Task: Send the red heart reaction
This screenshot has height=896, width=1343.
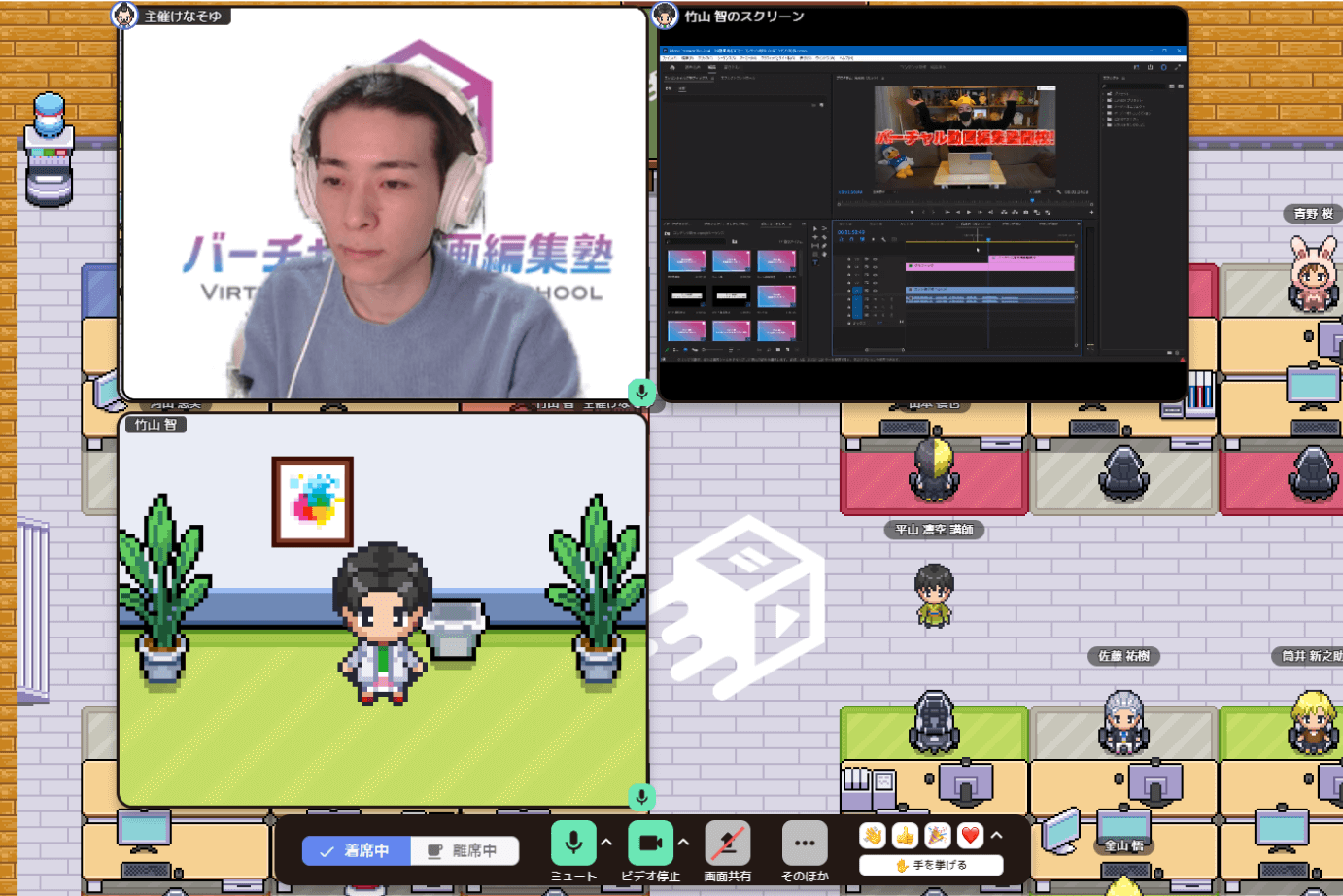Action: tap(970, 836)
